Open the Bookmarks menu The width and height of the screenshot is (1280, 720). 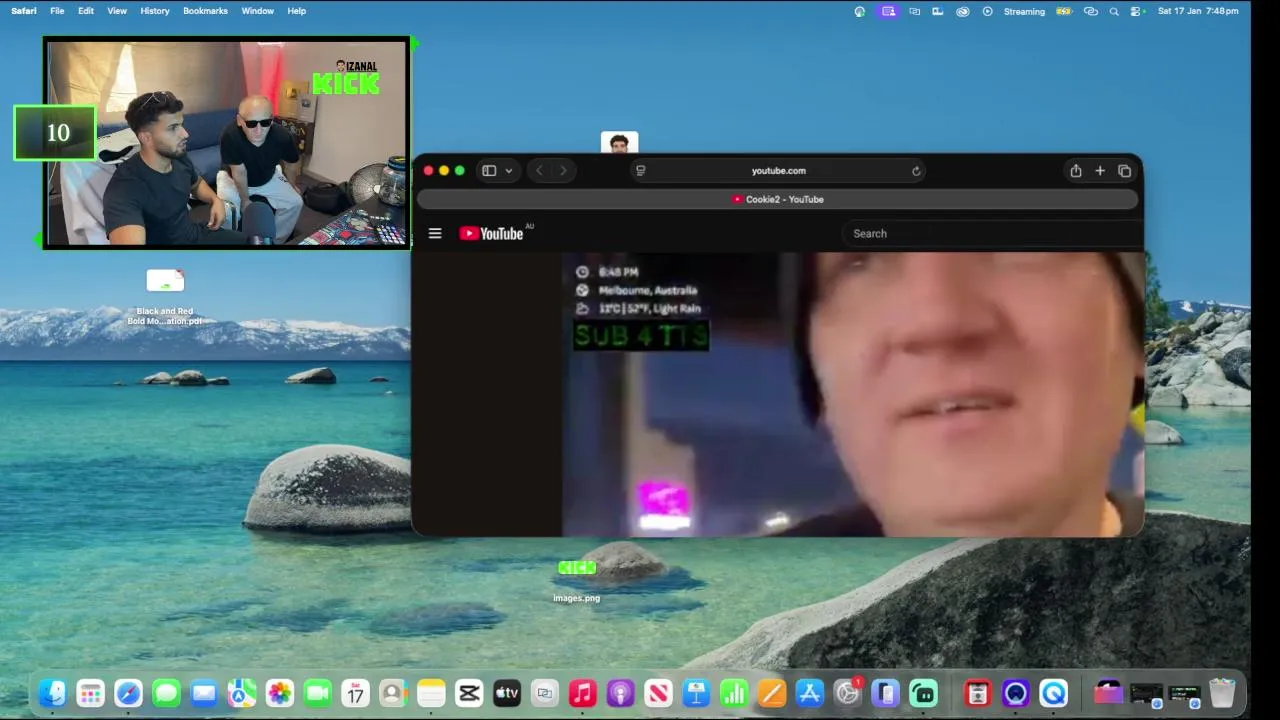tap(205, 11)
